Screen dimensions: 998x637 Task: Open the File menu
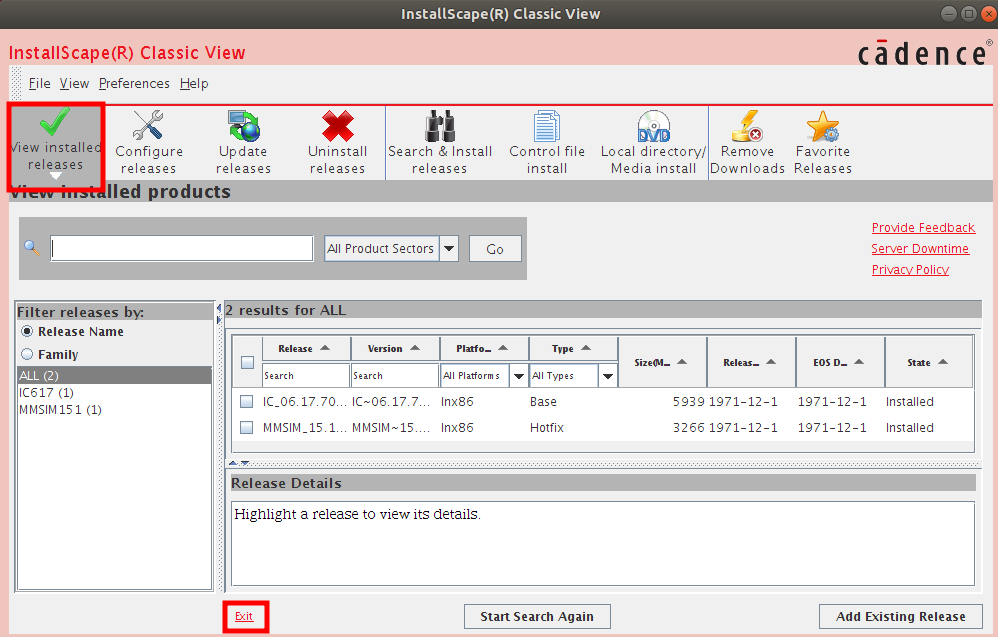coord(39,83)
